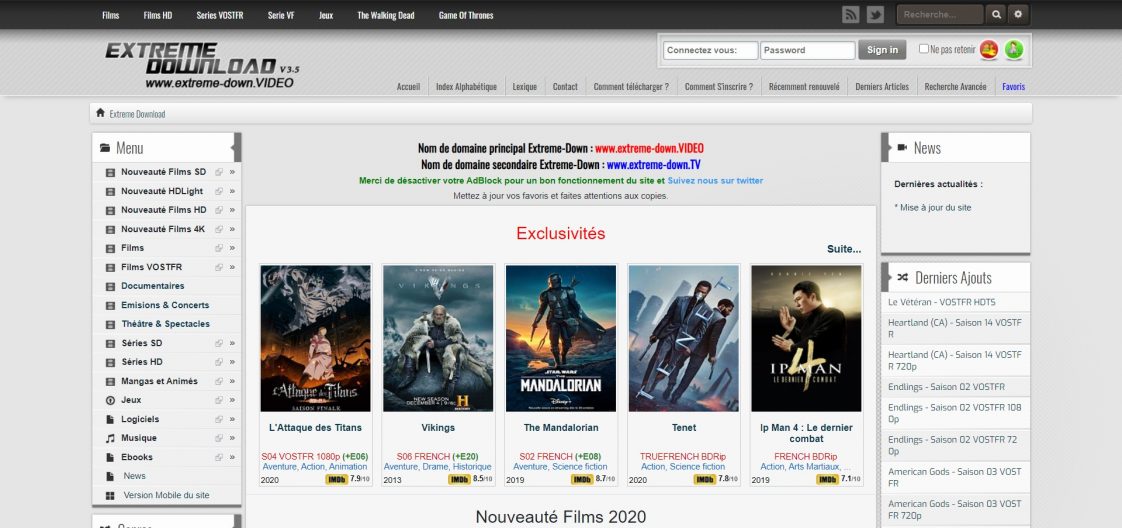Click the Password input field
This screenshot has height=528, width=1122.
tap(807, 50)
